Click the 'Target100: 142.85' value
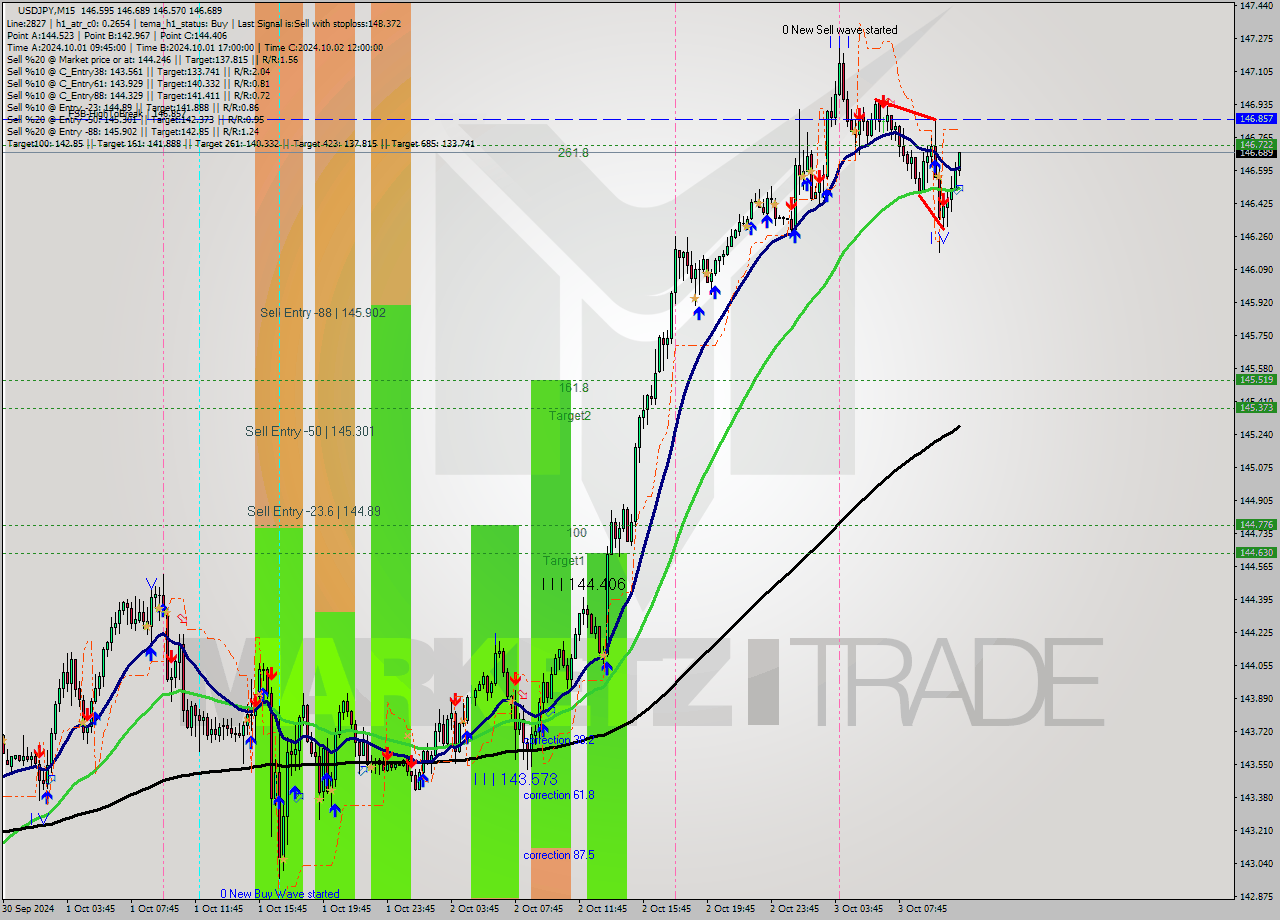The width and height of the screenshot is (1280, 920). 44,144
